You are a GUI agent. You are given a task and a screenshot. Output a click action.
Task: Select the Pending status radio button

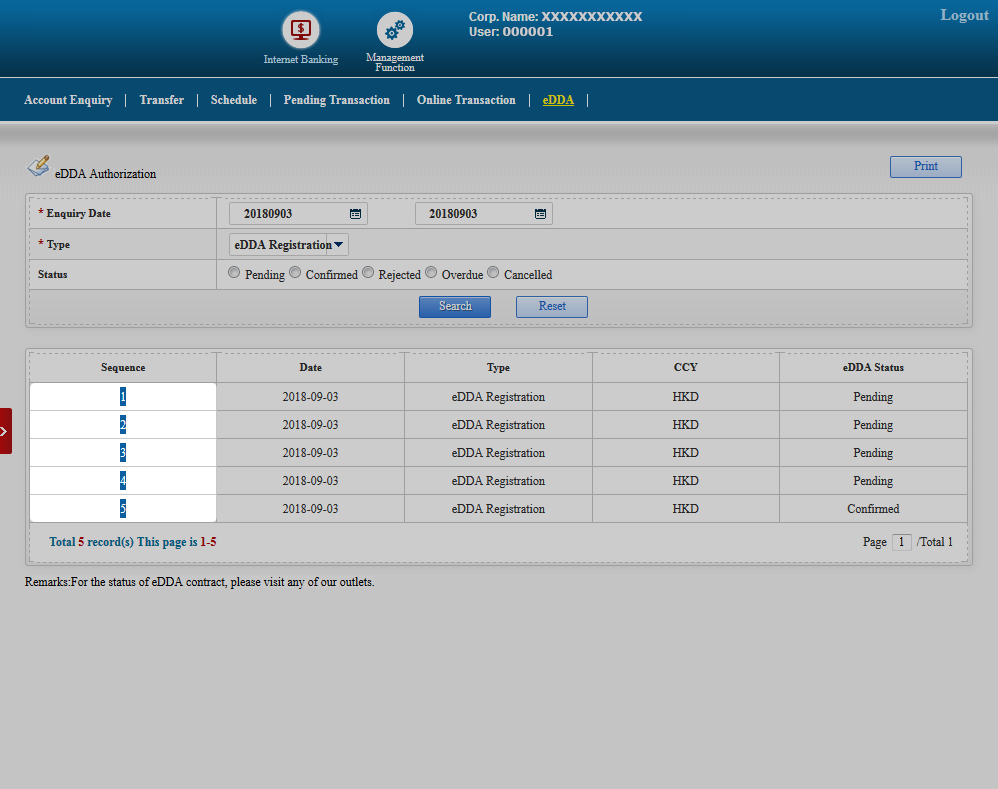[234, 273]
